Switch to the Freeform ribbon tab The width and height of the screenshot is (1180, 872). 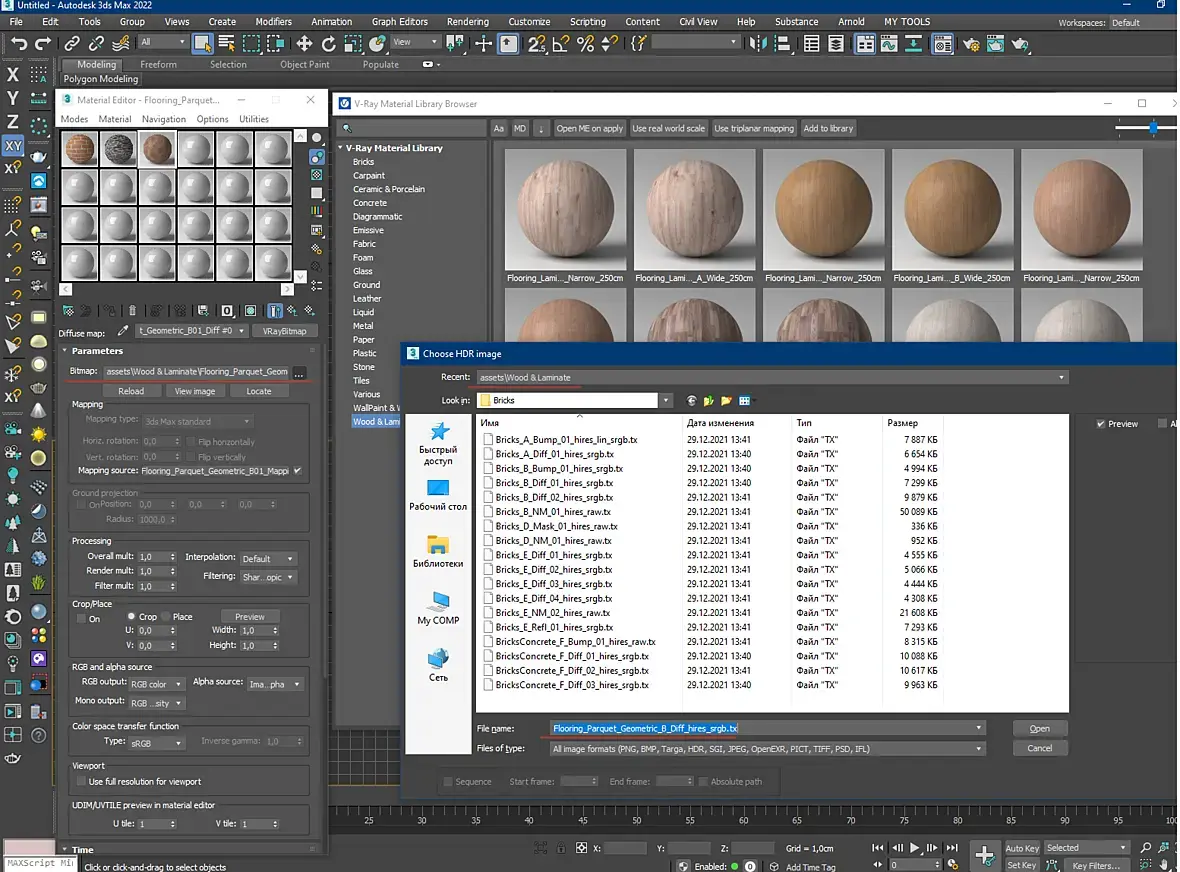click(x=158, y=64)
